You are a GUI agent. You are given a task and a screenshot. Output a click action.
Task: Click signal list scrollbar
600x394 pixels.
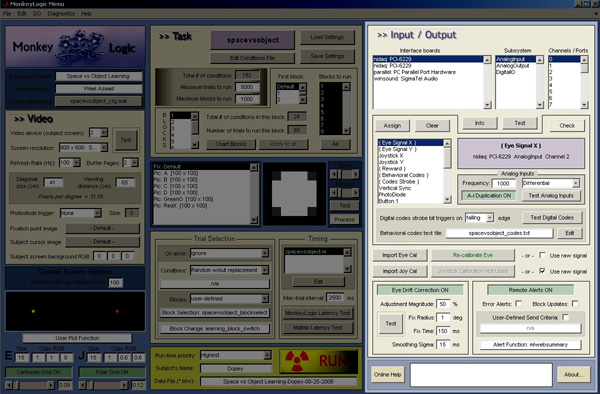(x=447, y=171)
